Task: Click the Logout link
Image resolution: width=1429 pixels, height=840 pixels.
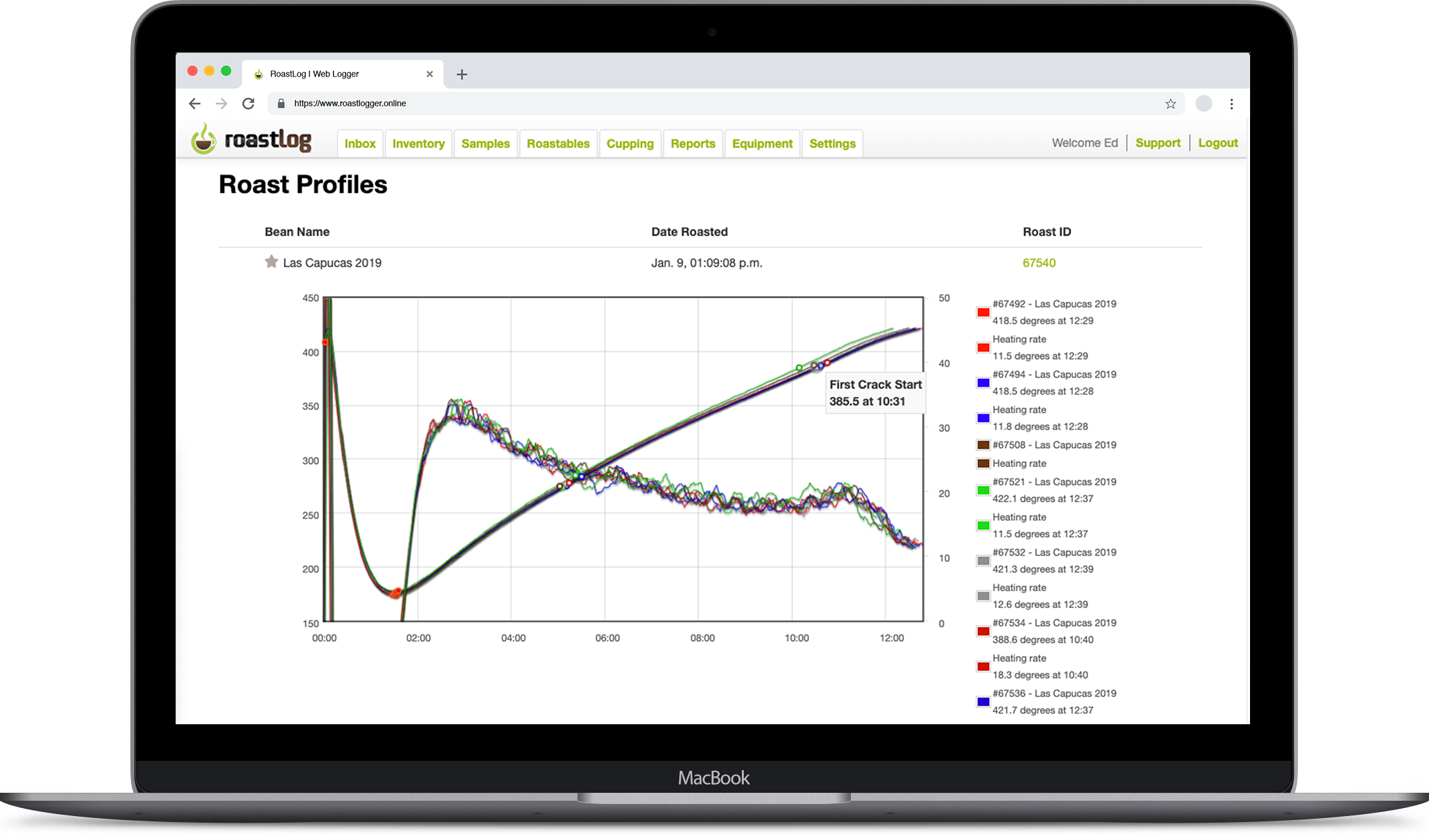Action: coord(1217,143)
